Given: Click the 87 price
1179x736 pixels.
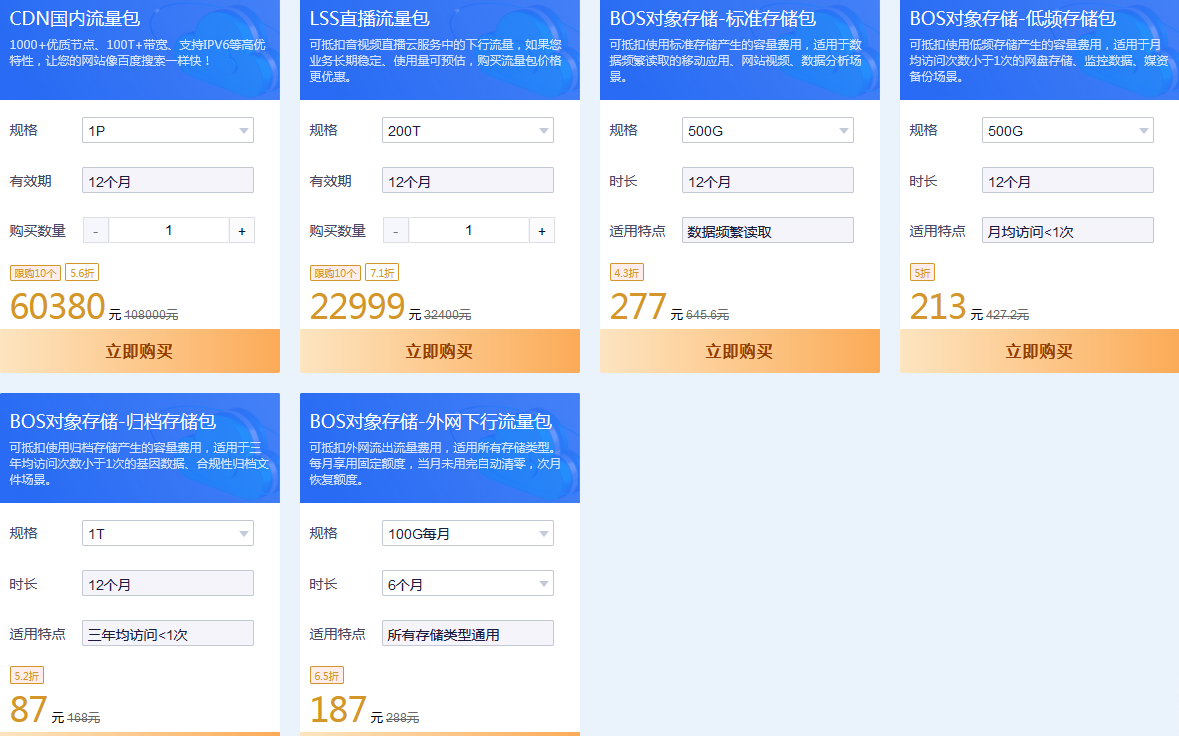Looking at the screenshot, I should click(29, 709).
